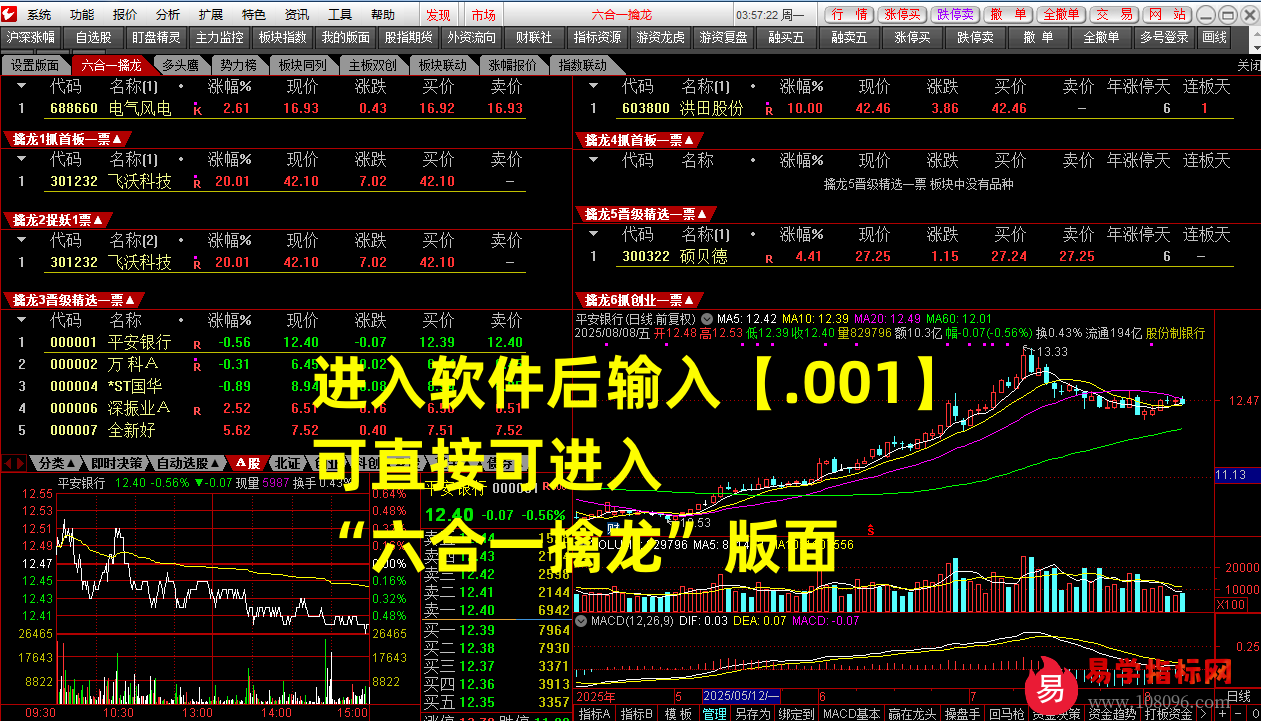Image resolution: width=1261 pixels, height=721 pixels.
Task: Click the red app logo icon
Action: (x=10, y=14)
